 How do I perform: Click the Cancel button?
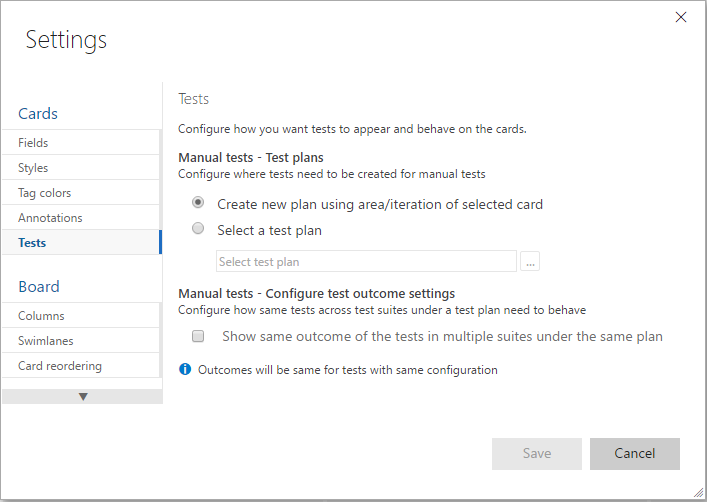634,453
